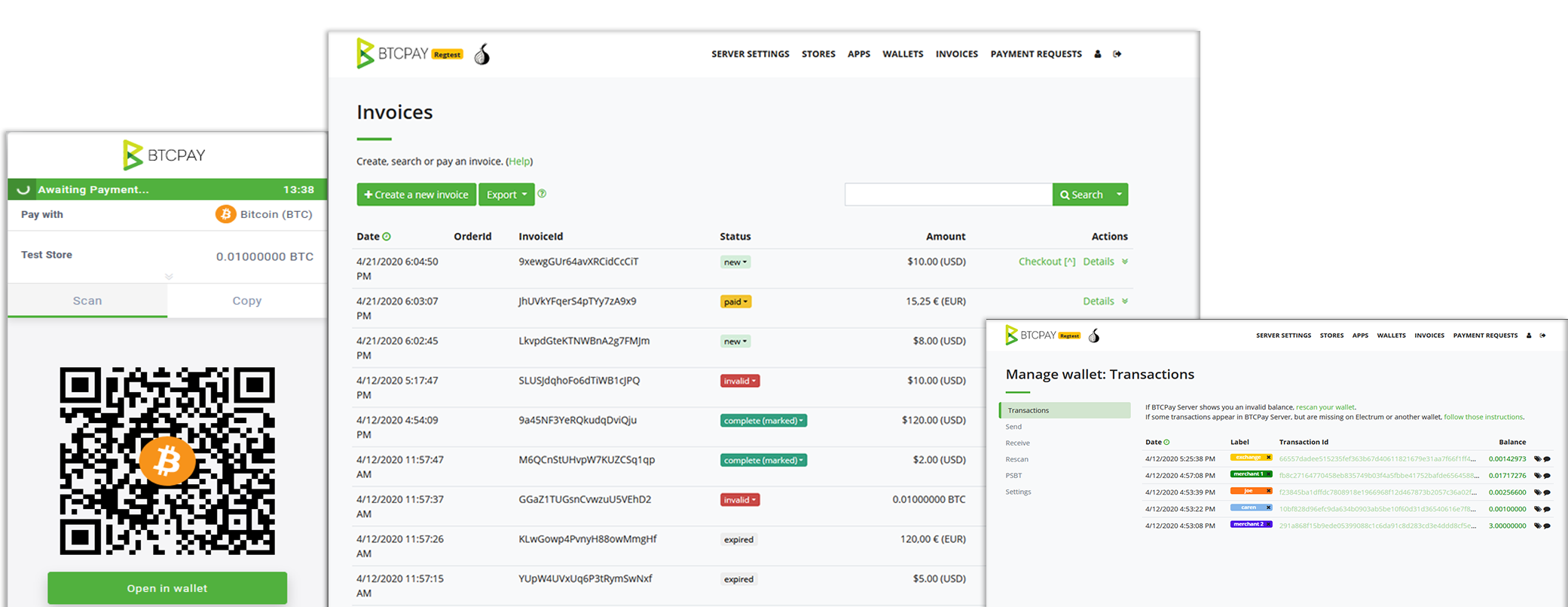Open status dropdown for invoice 9xewgGUr64avXRCidCcCiT

click(735, 262)
